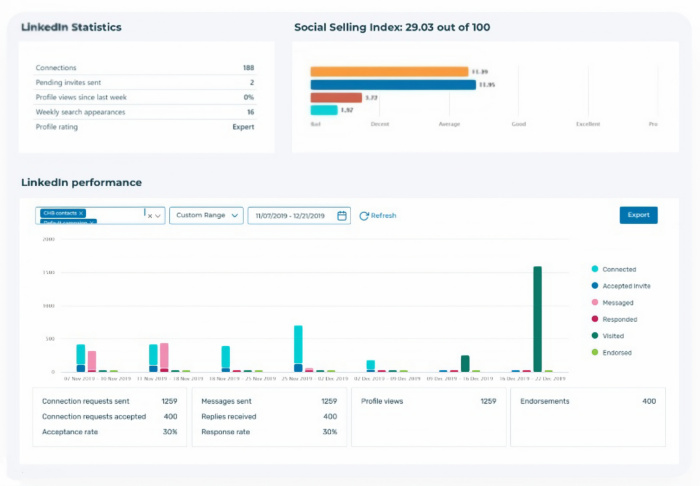Click the Profile rating row
Screen dimensions: 700x486
click(144, 127)
